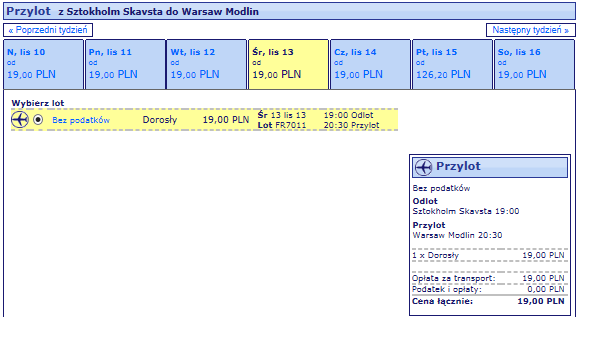Click the Opłata za transport line
614x360 pixels.
pos(488,279)
